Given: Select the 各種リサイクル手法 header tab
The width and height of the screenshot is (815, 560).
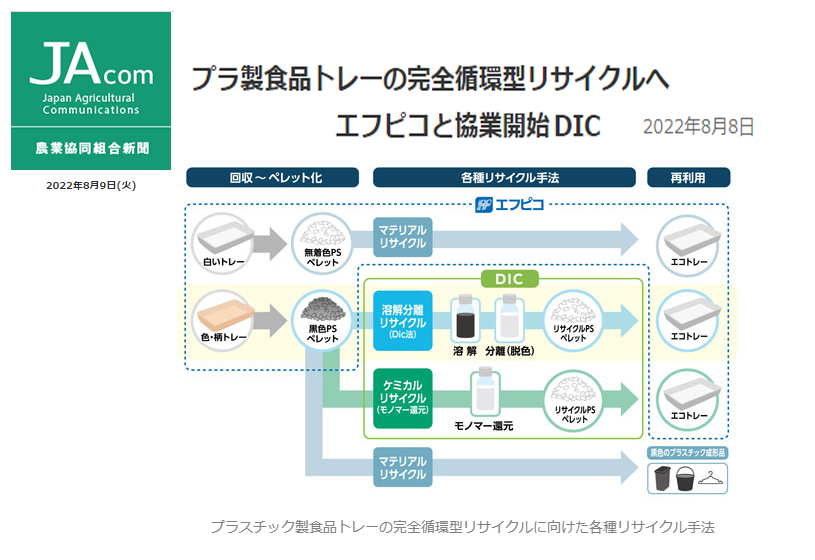Looking at the screenshot, I should pos(504,178).
